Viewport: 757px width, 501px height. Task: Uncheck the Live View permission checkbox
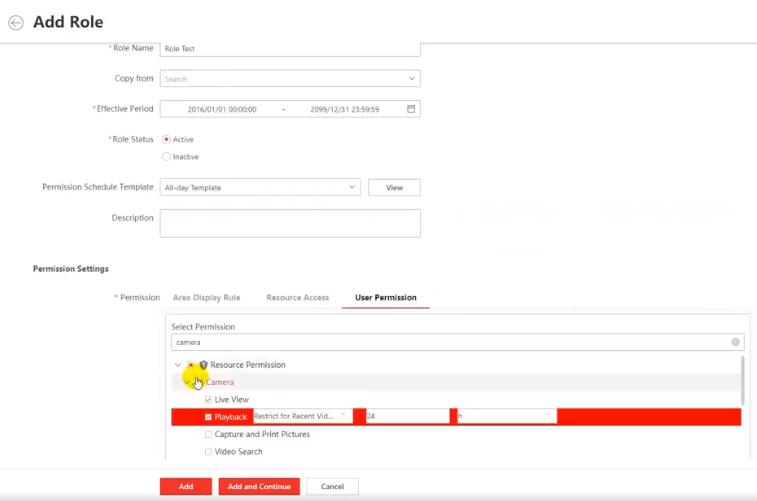208,399
